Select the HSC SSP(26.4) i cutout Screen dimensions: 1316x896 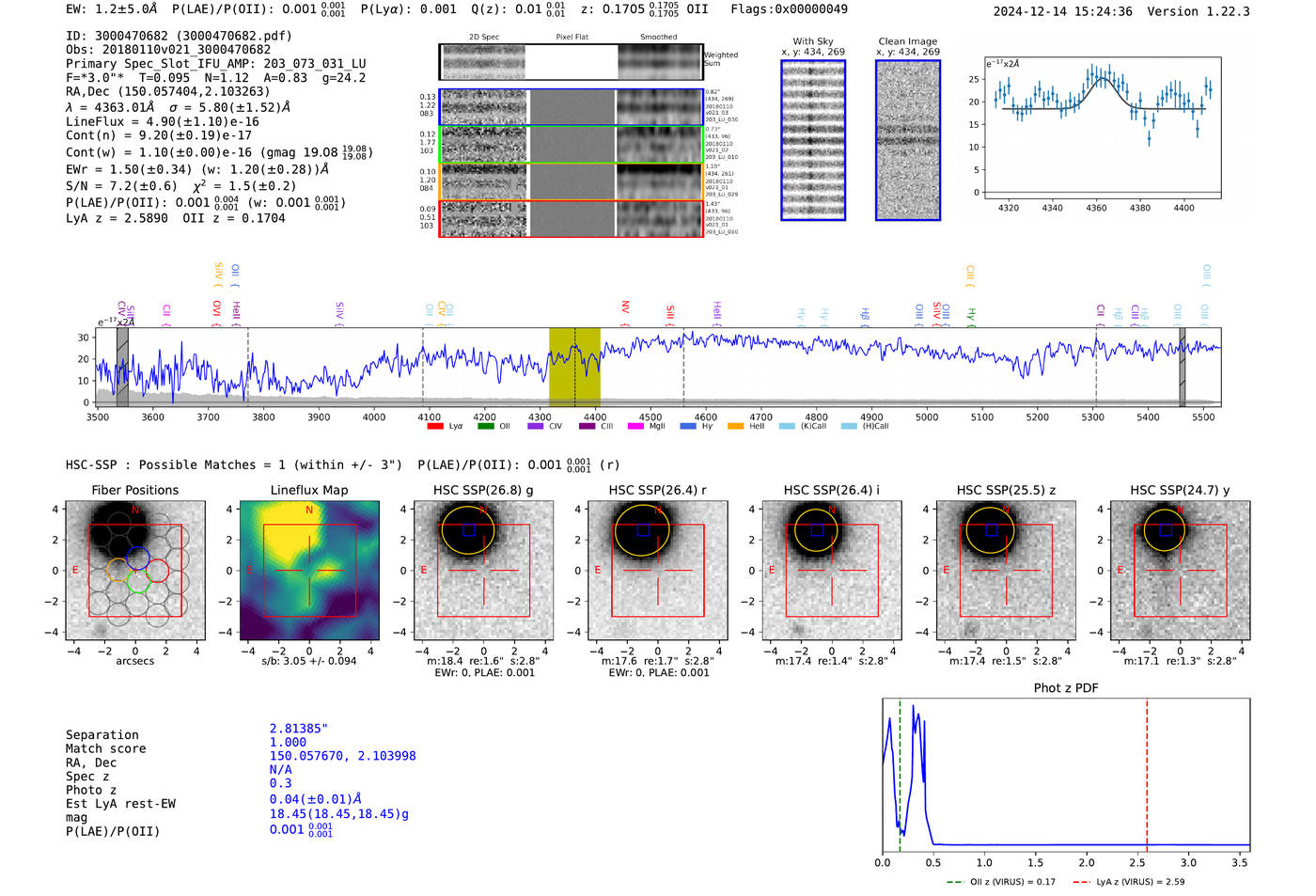pos(832,570)
